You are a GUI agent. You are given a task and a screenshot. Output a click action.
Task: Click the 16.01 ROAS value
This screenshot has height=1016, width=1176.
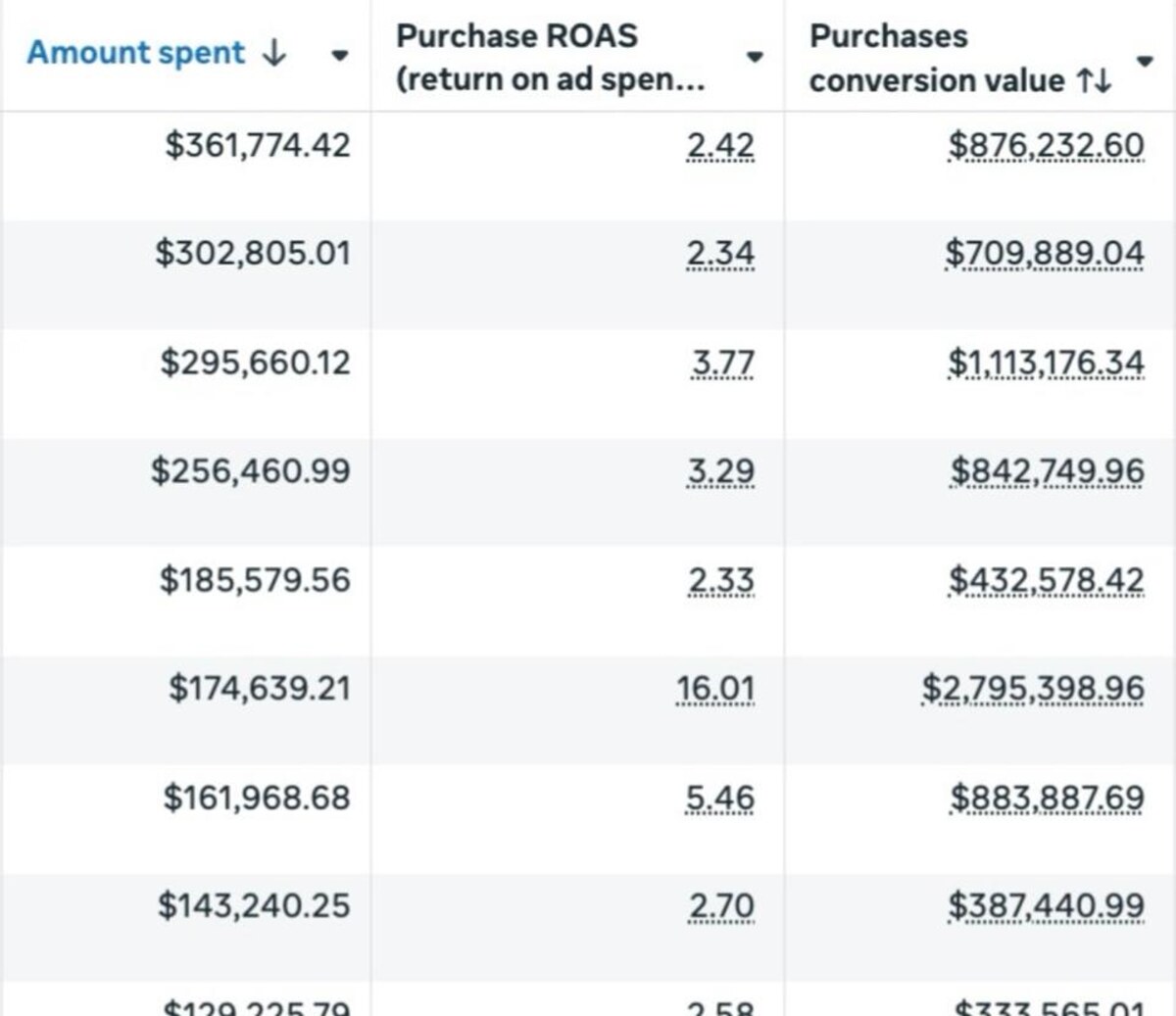(715, 689)
